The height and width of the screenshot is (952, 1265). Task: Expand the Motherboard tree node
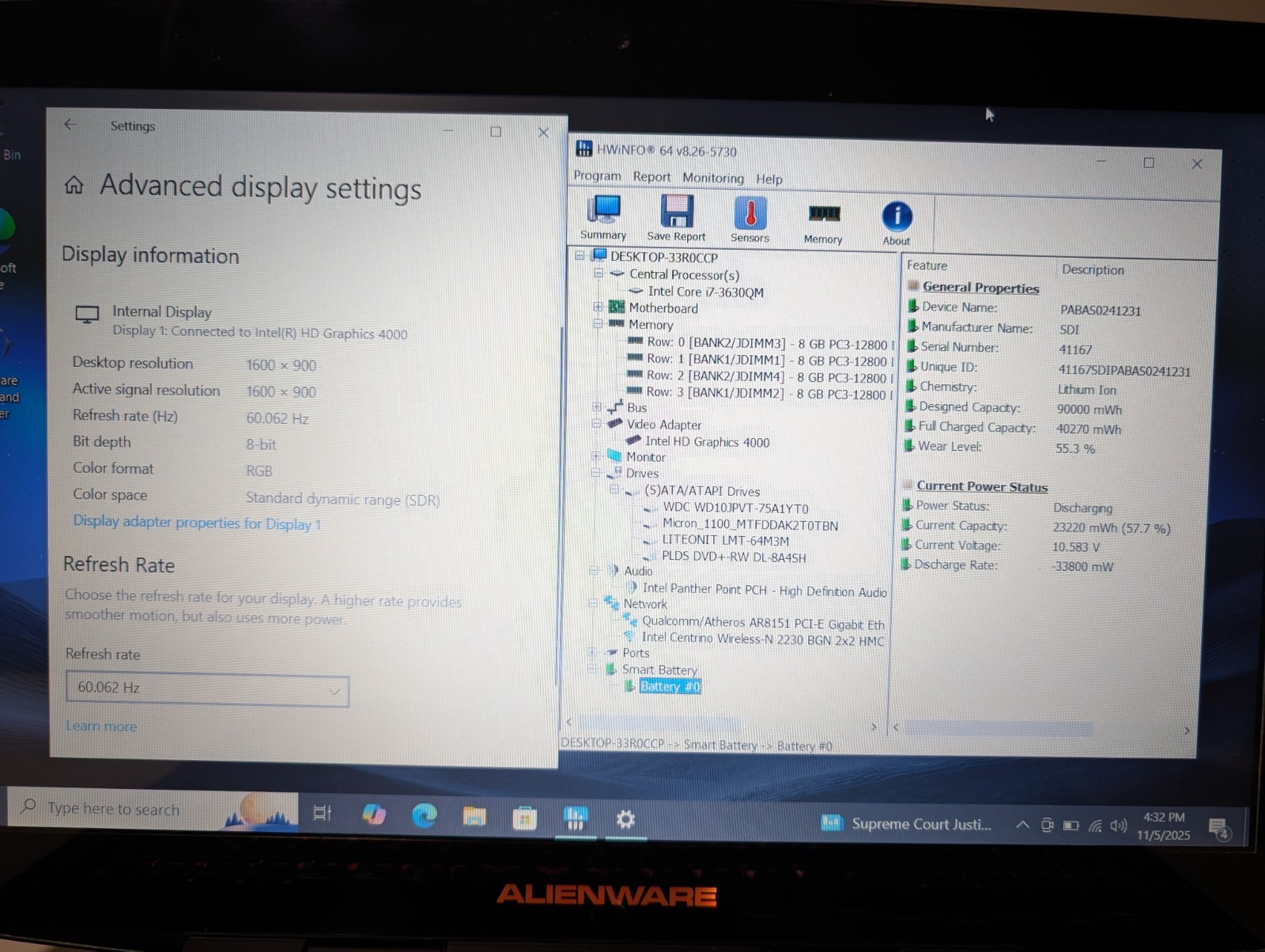click(x=599, y=307)
